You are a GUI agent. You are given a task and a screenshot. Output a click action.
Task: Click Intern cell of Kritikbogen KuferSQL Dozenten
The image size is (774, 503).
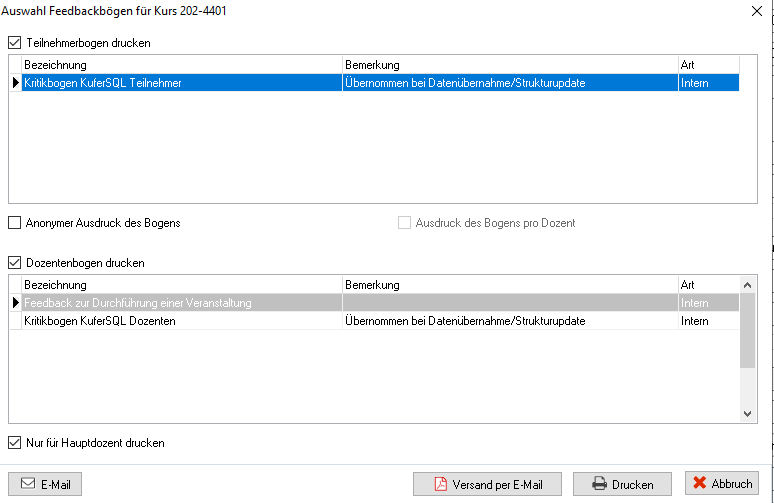709,321
